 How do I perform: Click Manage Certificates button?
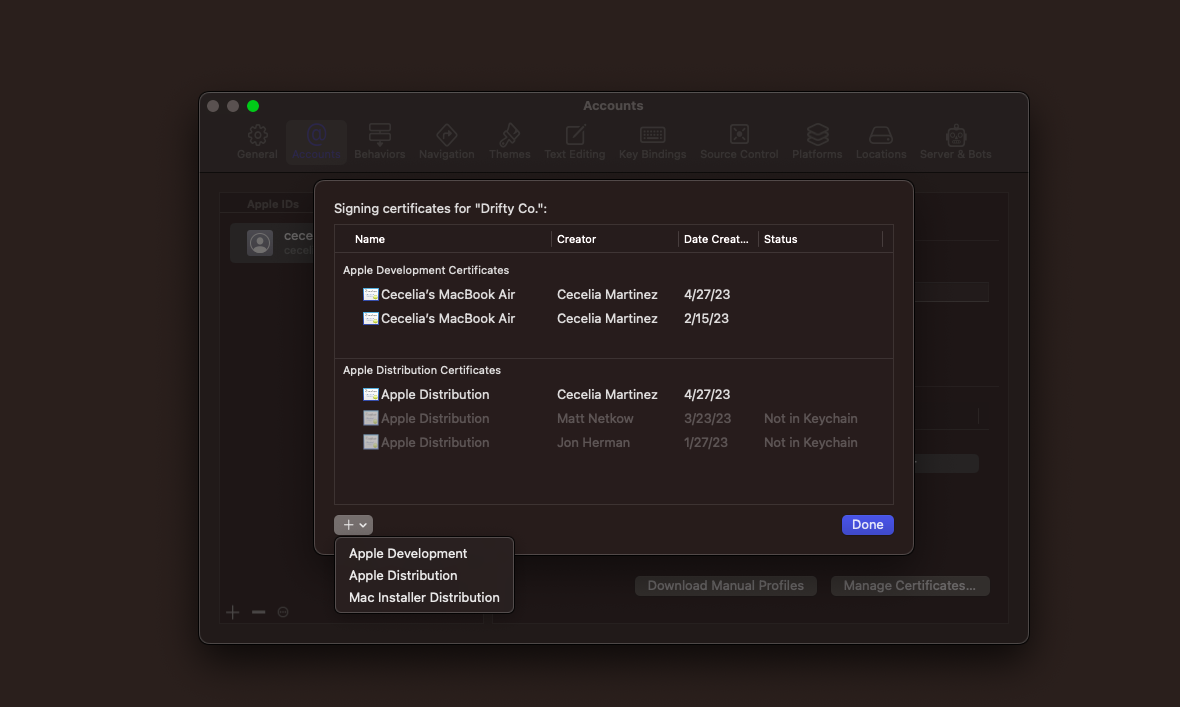point(910,586)
